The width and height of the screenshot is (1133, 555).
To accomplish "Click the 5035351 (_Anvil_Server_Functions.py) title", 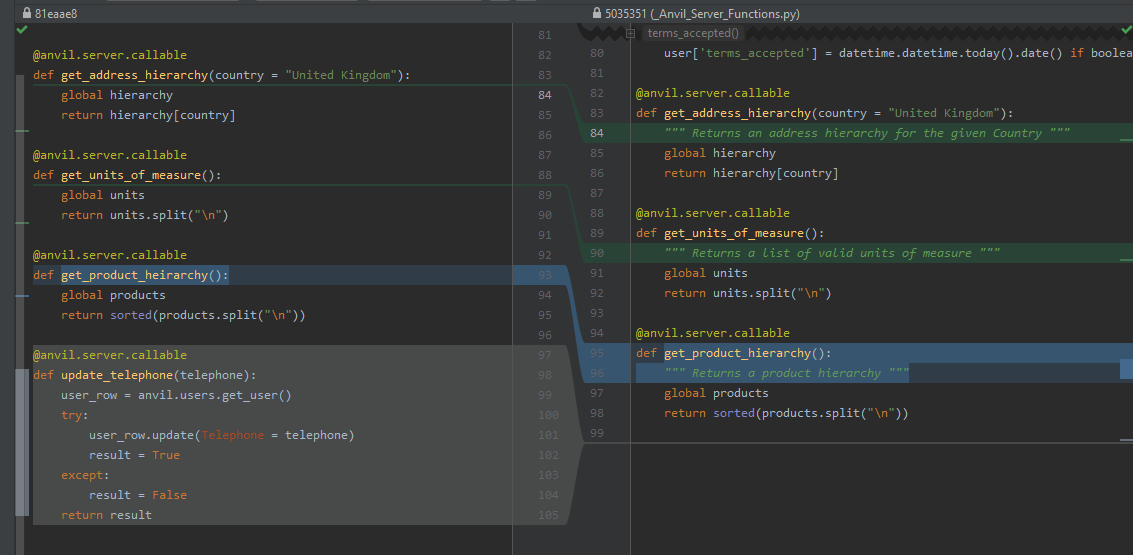I will pos(702,13).
